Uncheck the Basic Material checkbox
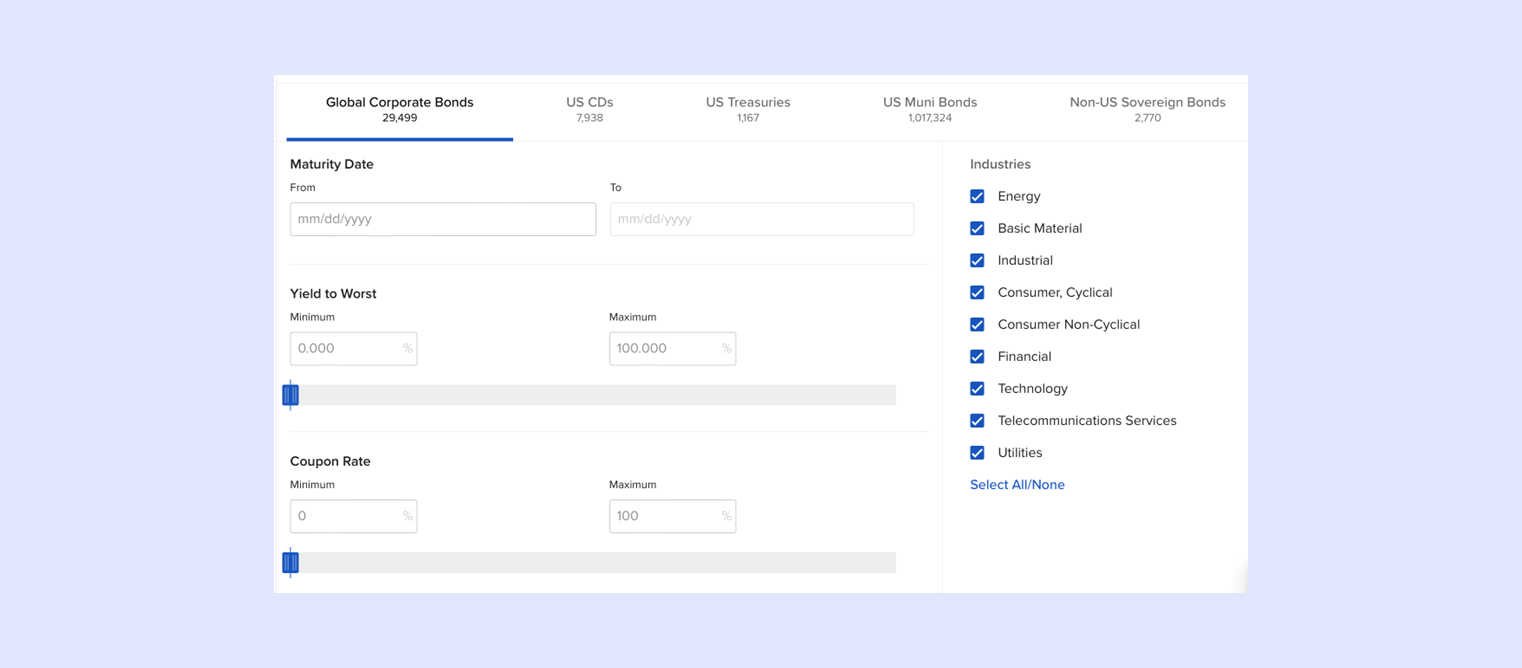 [x=977, y=229]
